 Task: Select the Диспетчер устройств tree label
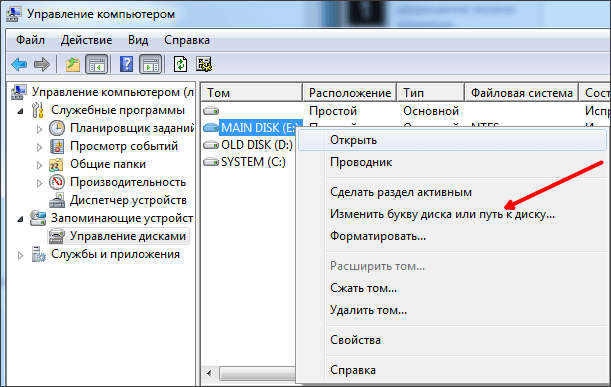[128, 200]
